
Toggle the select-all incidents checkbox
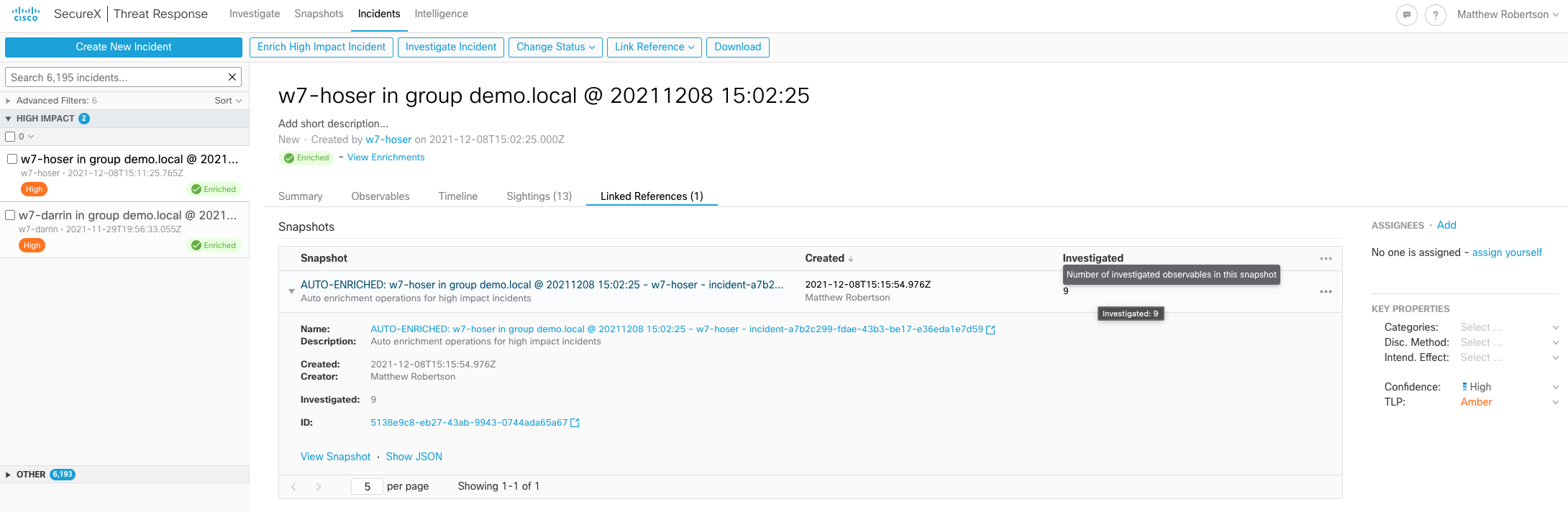pyautogui.click(x=11, y=137)
